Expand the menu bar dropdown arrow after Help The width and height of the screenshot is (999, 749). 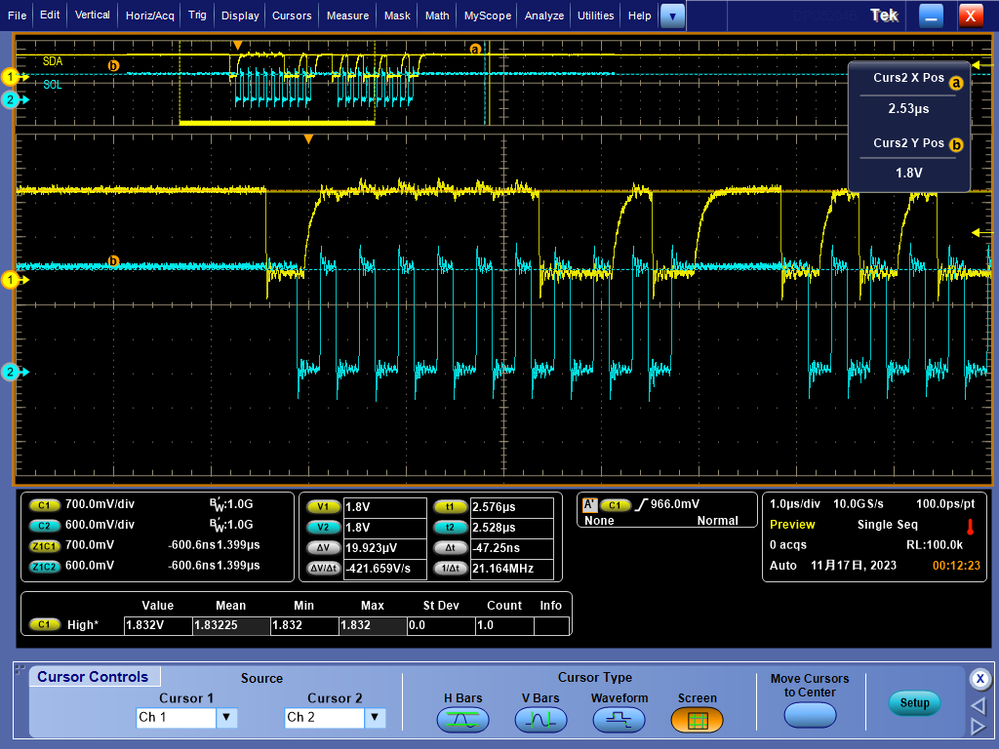pyautogui.click(x=674, y=16)
